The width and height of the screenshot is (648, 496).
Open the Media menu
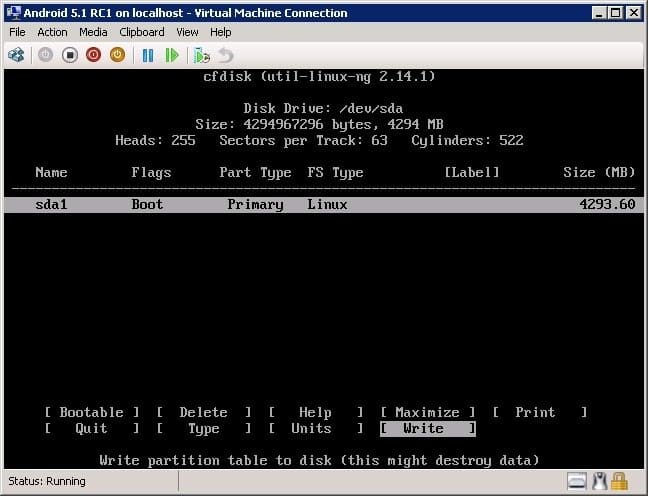coord(93,32)
